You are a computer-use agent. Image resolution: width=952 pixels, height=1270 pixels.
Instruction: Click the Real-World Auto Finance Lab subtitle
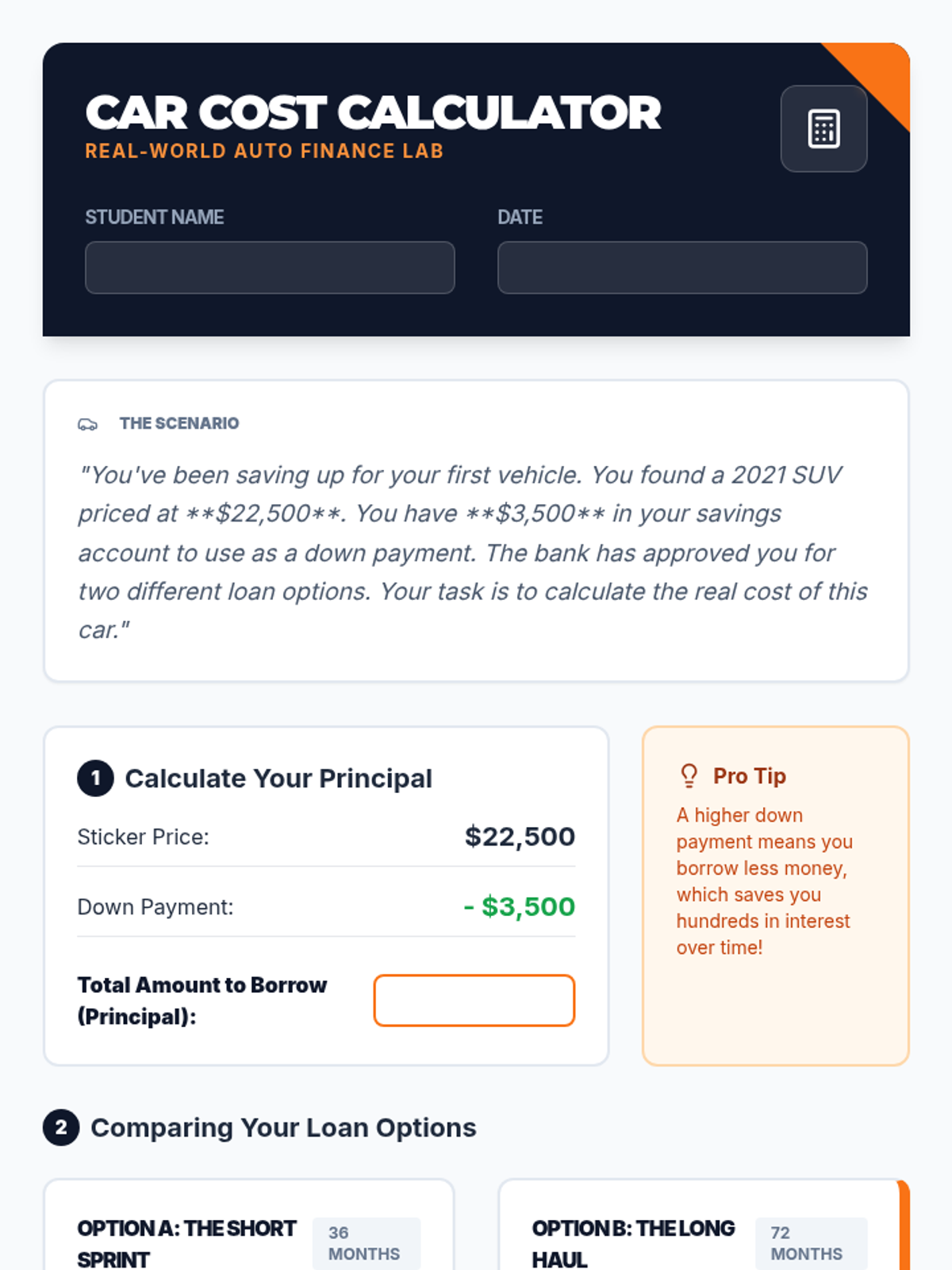coord(264,151)
